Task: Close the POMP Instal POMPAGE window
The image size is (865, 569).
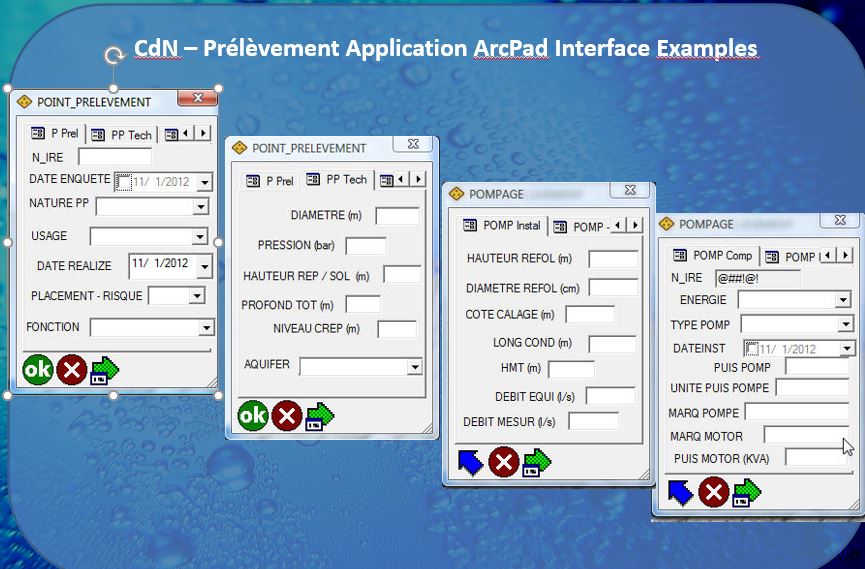Action: 631,189
